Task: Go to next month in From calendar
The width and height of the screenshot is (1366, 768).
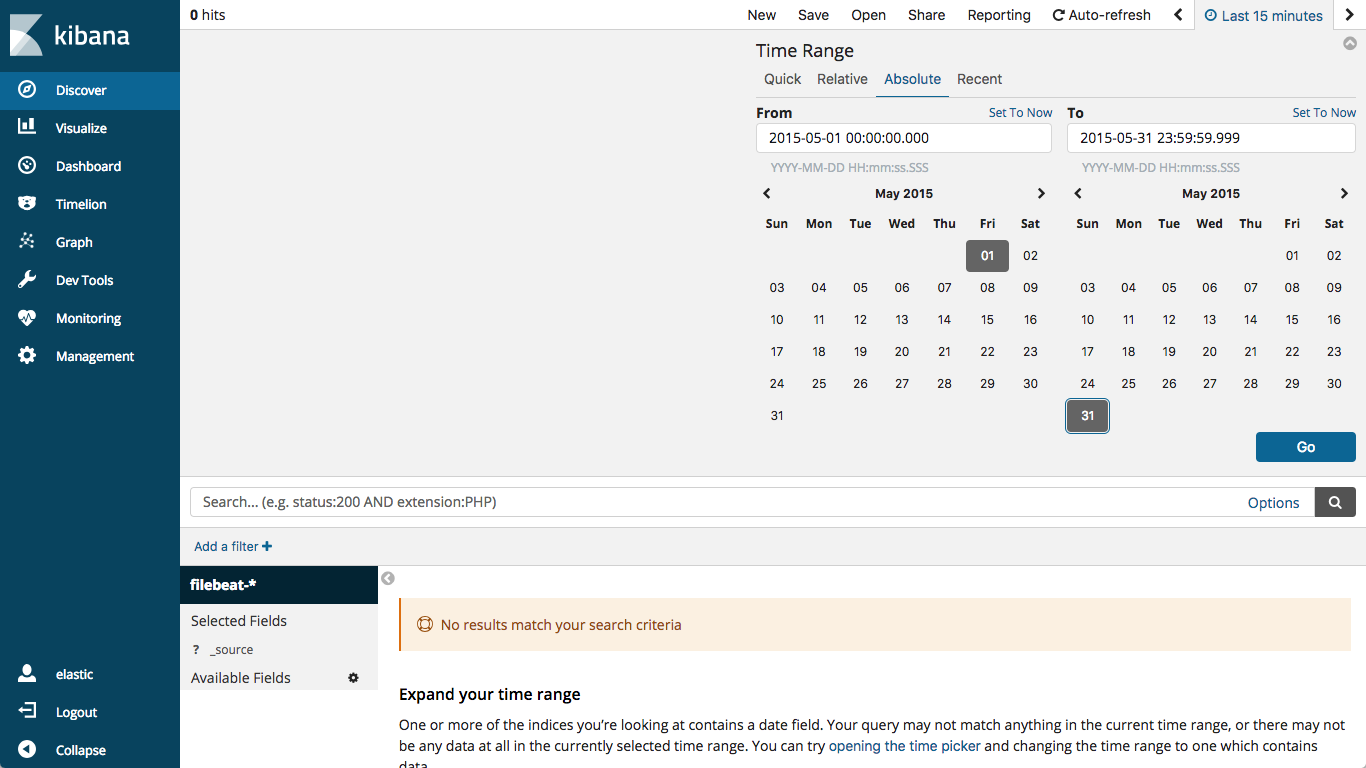Action: click(x=1041, y=194)
